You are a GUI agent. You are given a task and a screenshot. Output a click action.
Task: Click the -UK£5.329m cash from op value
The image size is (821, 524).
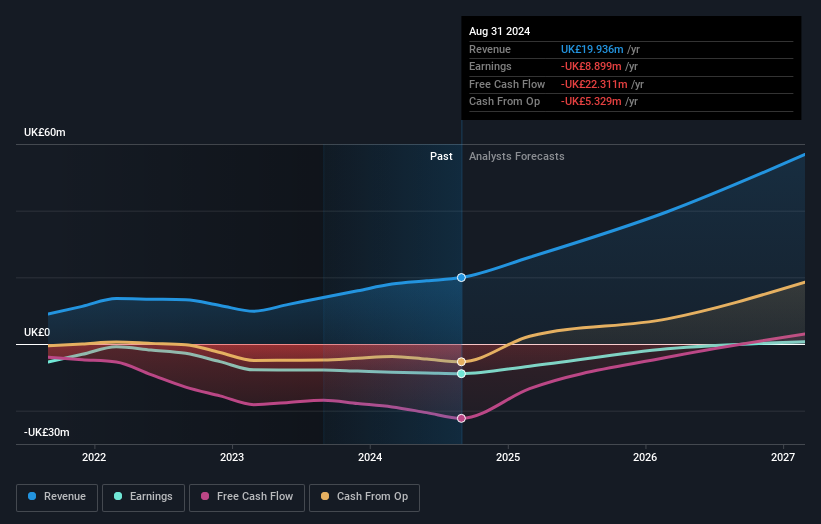(591, 102)
